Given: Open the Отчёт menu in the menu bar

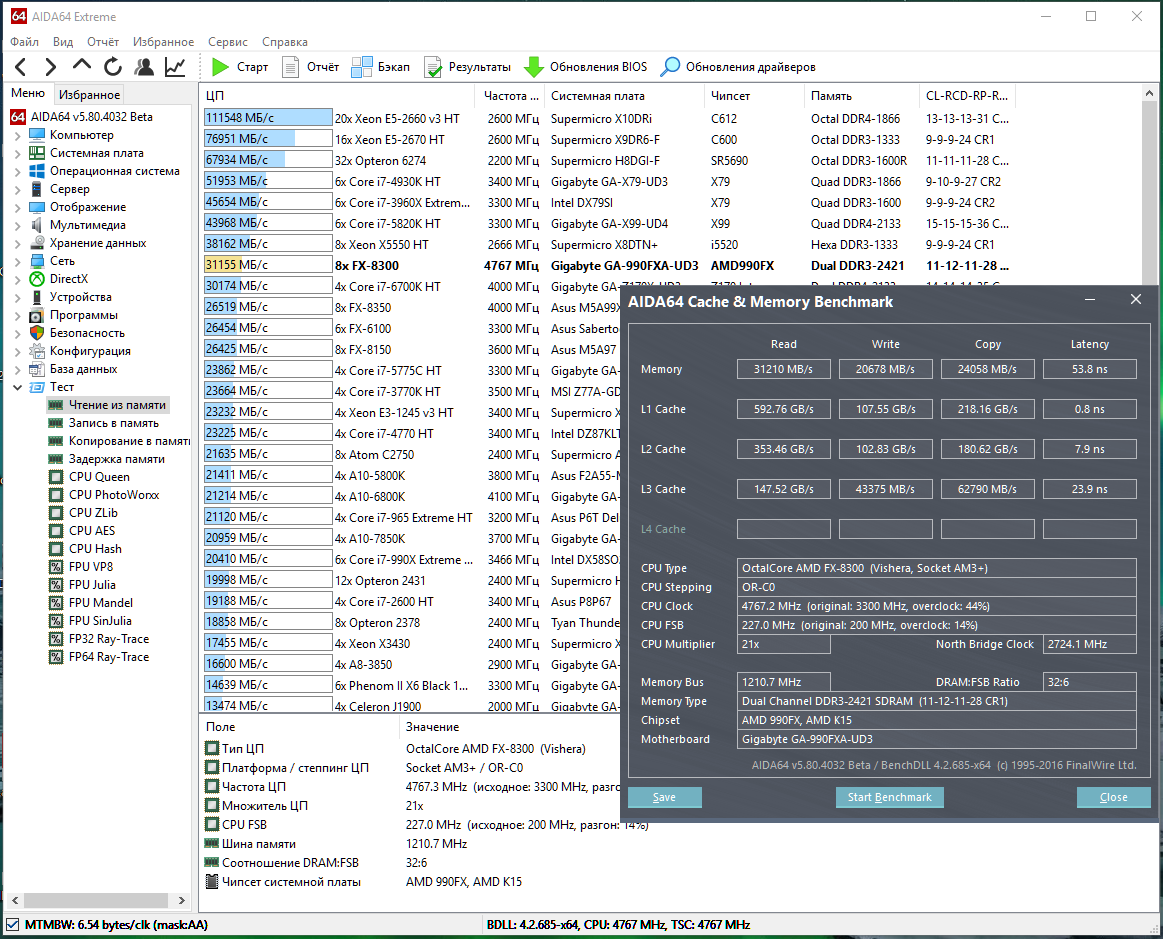Looking at the screenshot, I should (103, 42).
